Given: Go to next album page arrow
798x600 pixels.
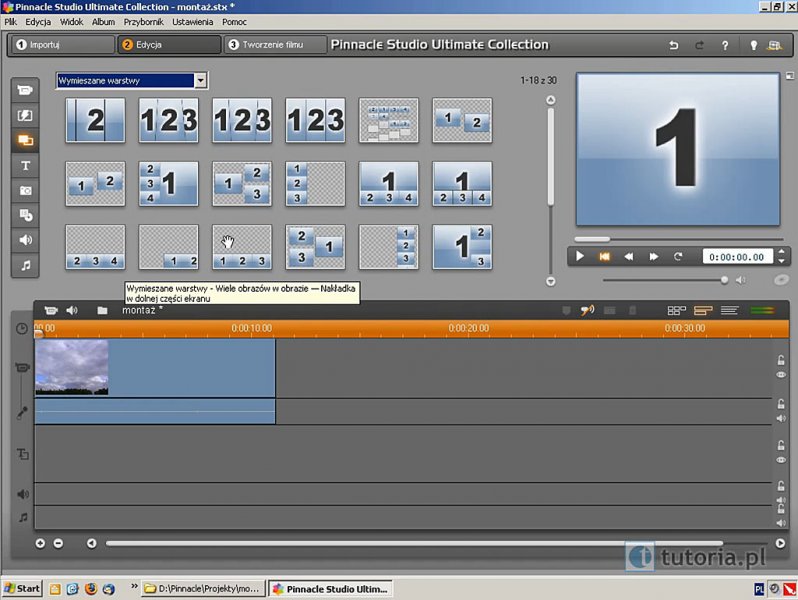Looking at the screenshot, I should click(x=549, y=282).
